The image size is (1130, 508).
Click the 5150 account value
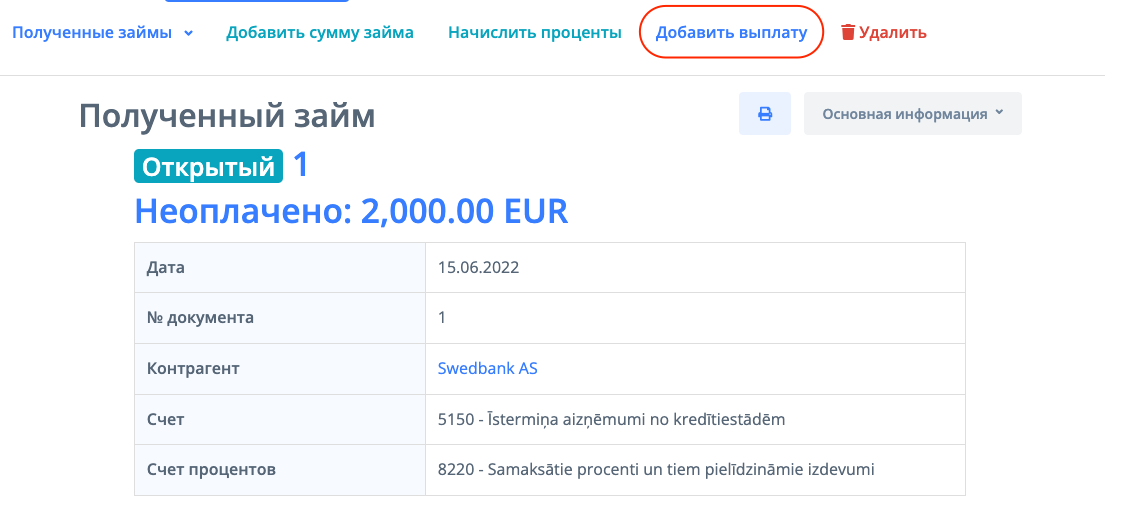611,419
